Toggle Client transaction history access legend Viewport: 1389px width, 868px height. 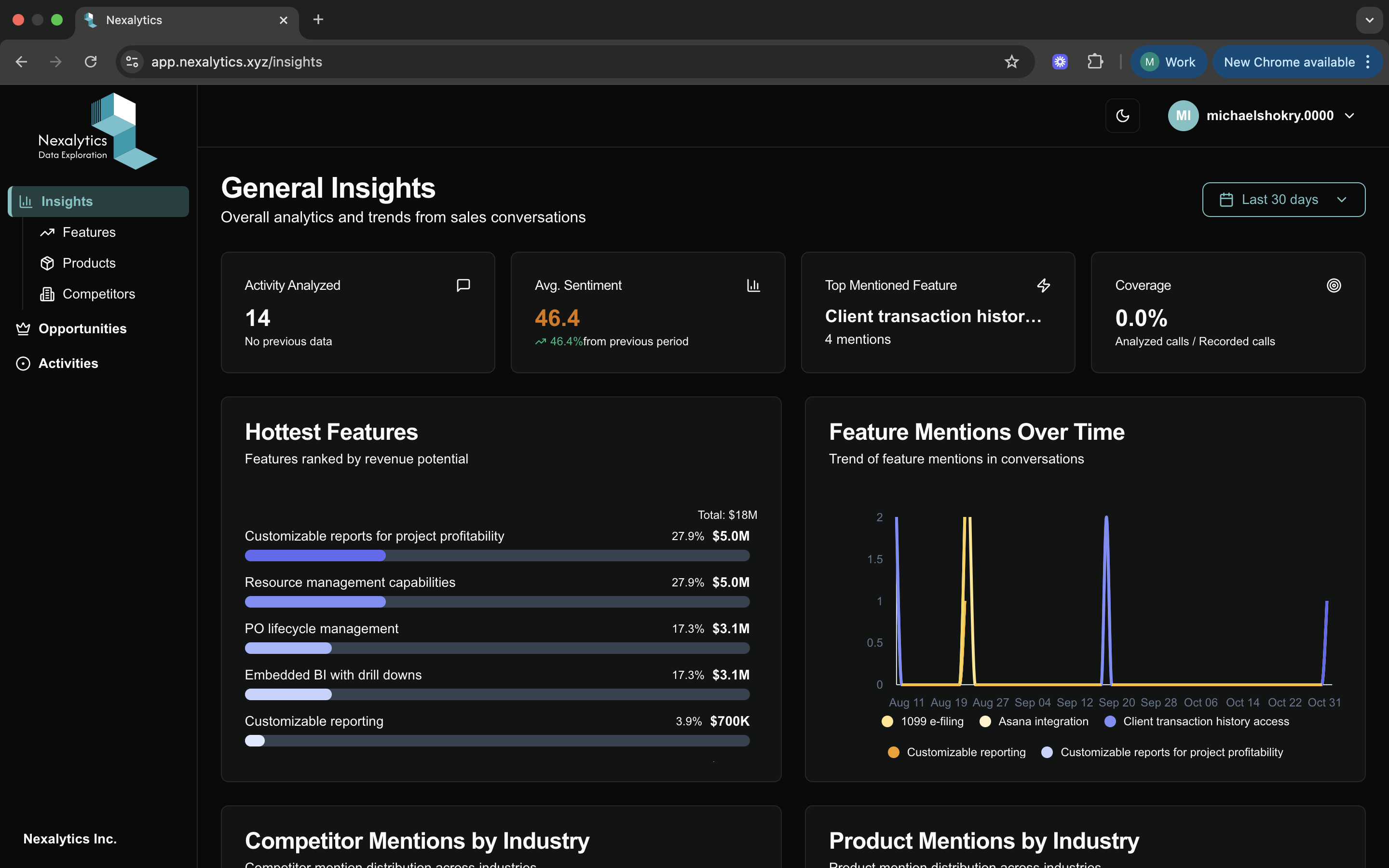(x=1197, y=721)
